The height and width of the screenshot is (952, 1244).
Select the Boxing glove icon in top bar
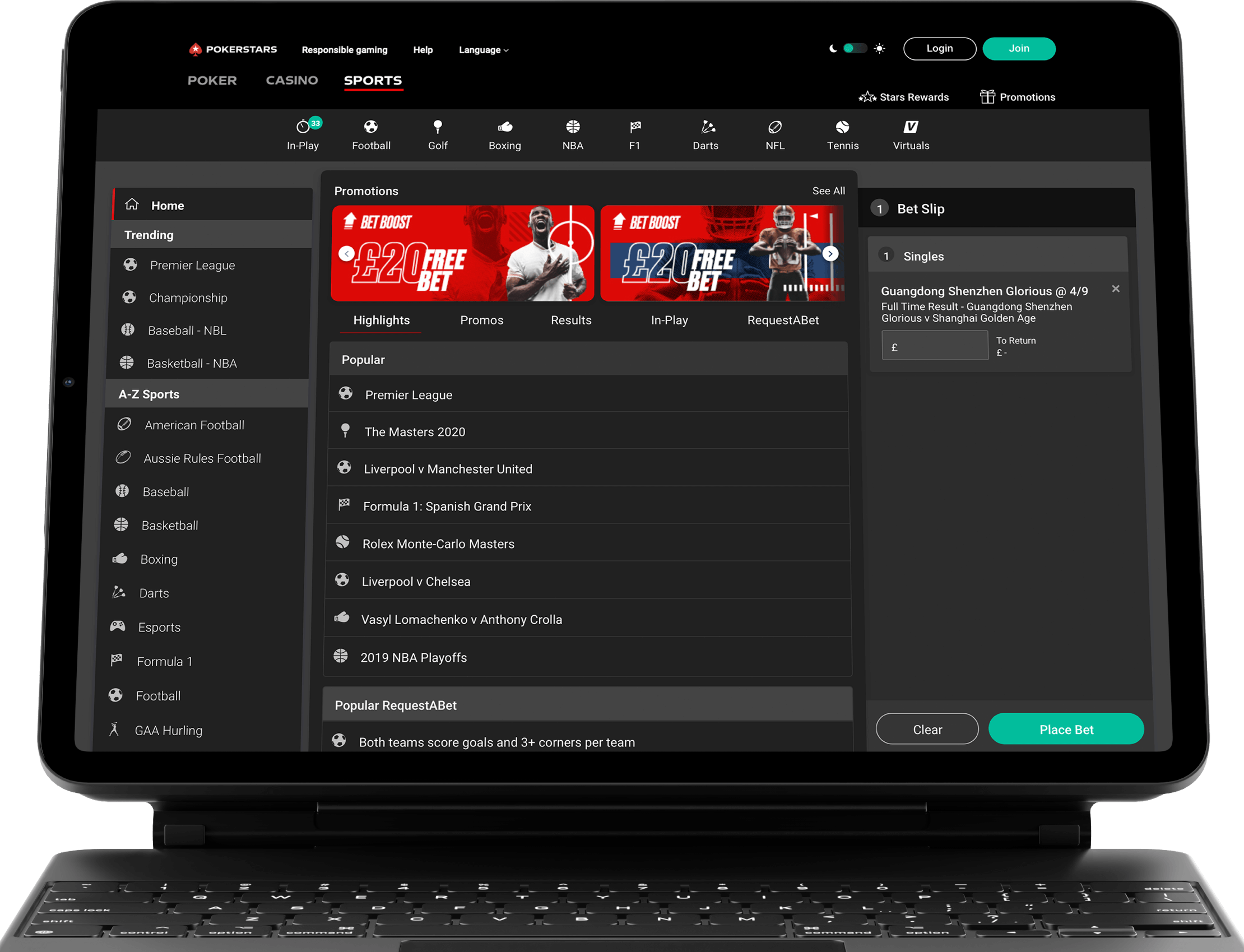[x=505, y=127]
